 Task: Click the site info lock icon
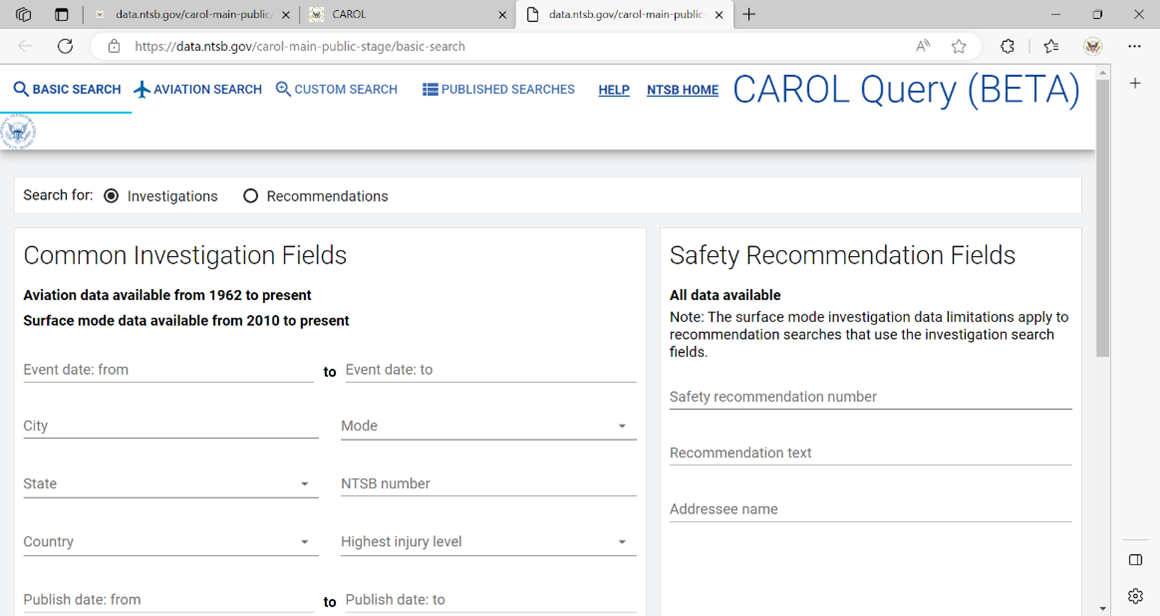coord(114,47)
